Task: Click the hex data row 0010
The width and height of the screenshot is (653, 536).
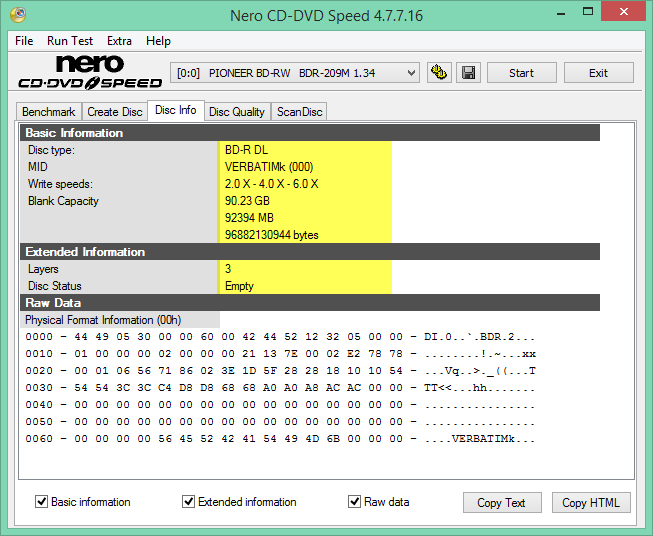Action: tap(280, 354)
